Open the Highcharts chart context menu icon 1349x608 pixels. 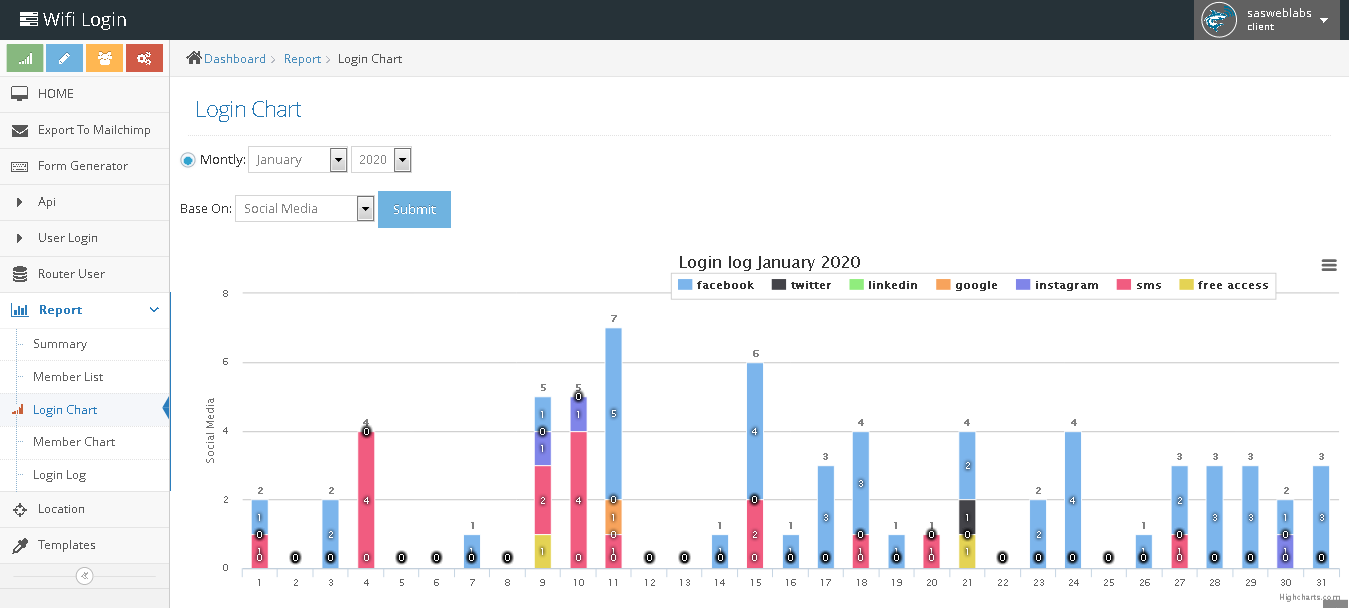(x=1329, y=265)
